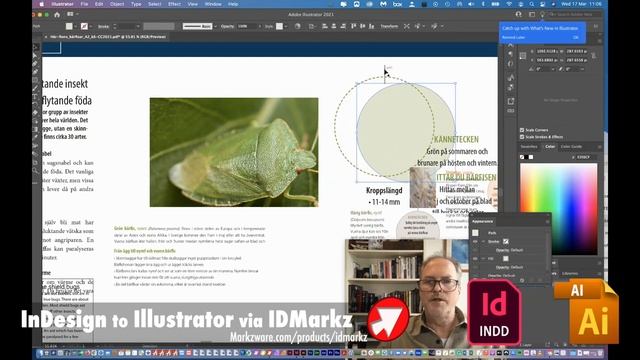Open the Appearance panel menu
The image size is (640, 360).
coord(547,222)
